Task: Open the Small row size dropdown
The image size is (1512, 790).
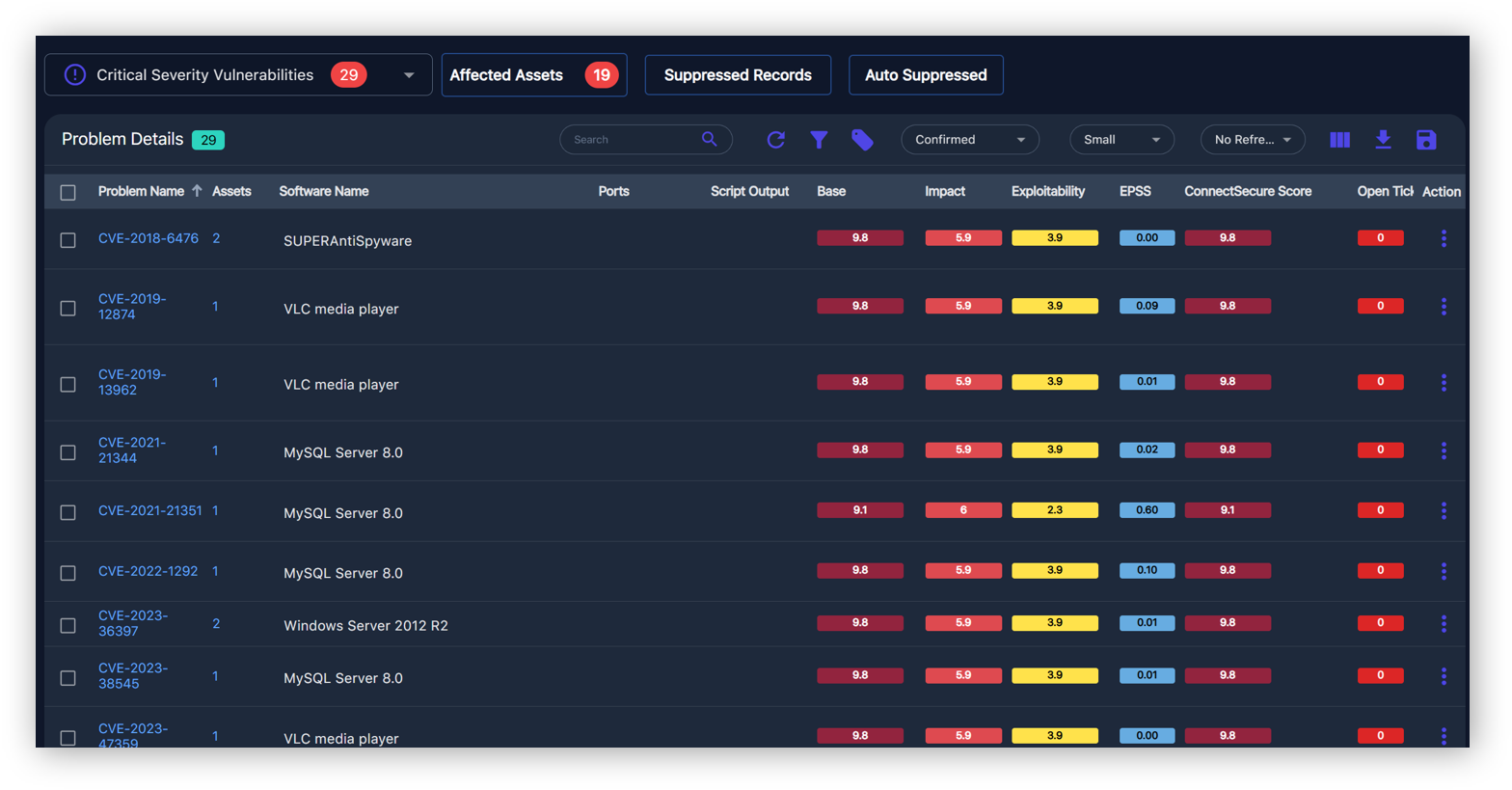Action: [x=1121, y=140]
